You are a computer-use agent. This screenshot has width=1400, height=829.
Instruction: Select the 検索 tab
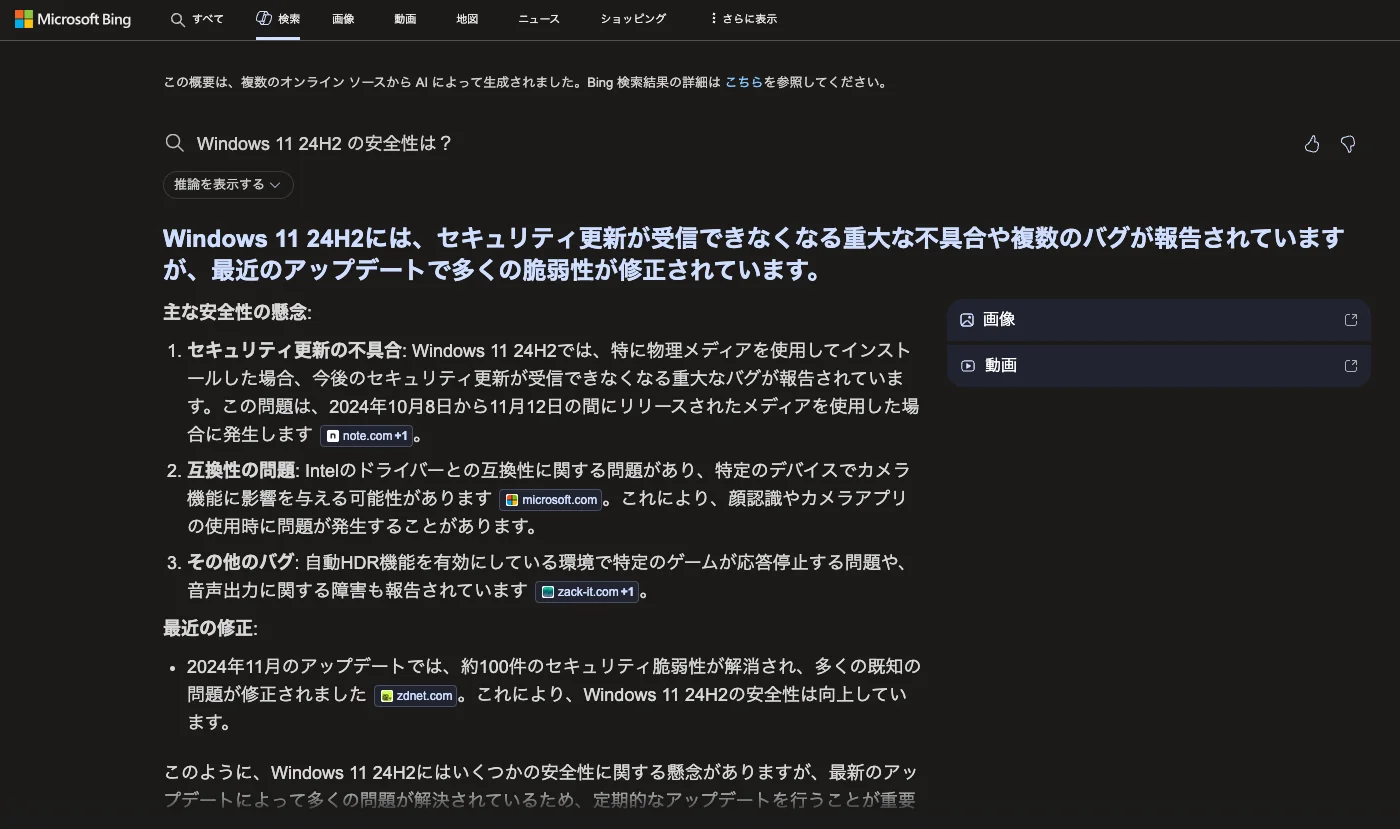(278, 19)
